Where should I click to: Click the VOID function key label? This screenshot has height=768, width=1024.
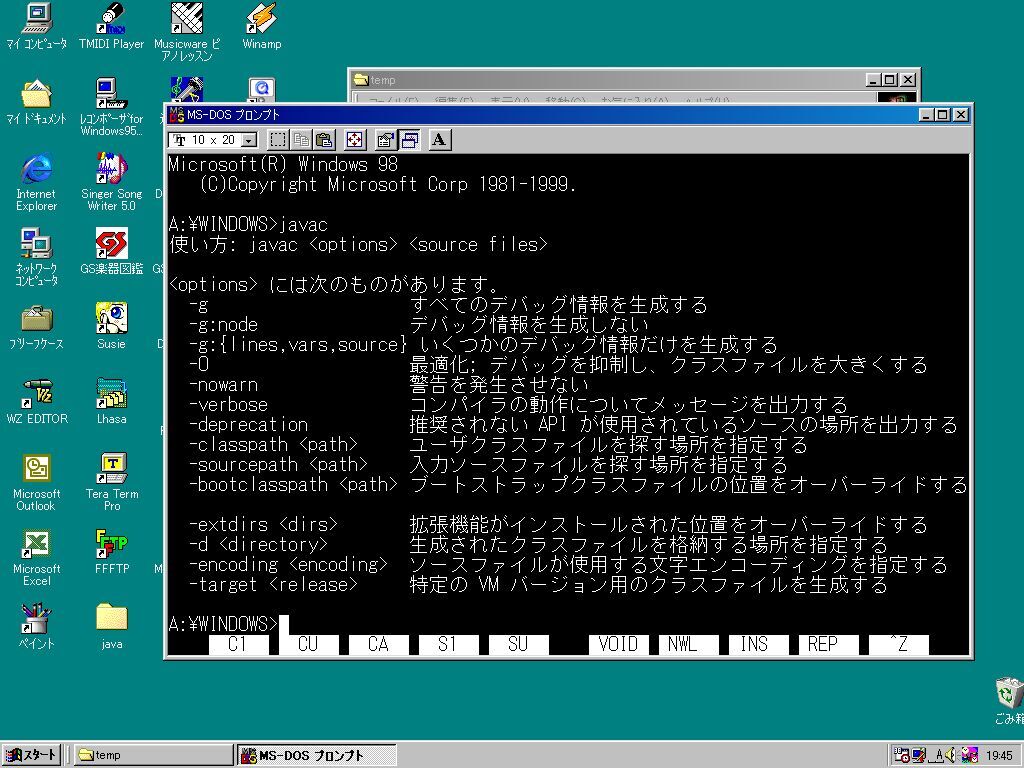tap(618, 645)
